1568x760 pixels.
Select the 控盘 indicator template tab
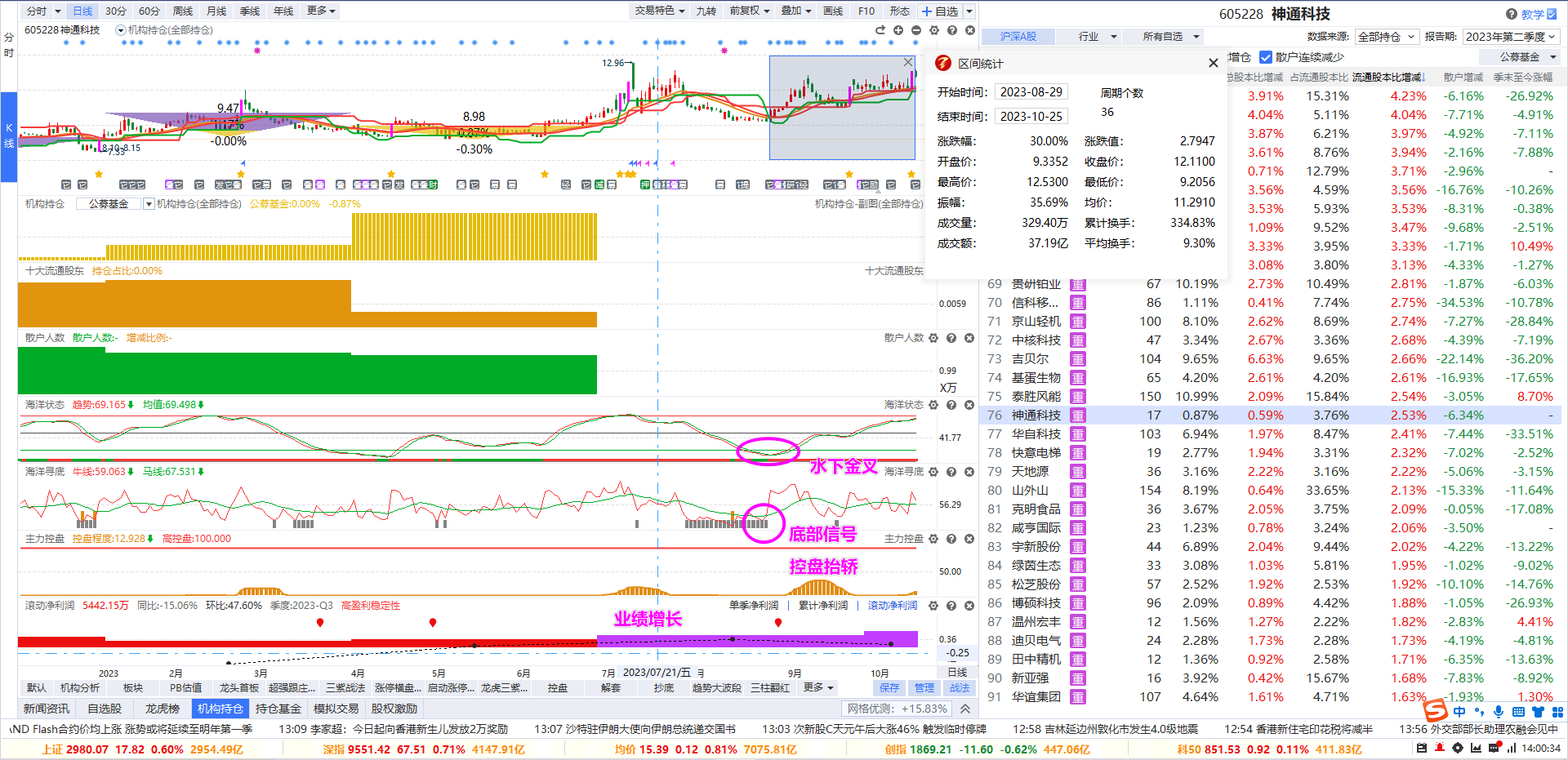tap(558, 688)
